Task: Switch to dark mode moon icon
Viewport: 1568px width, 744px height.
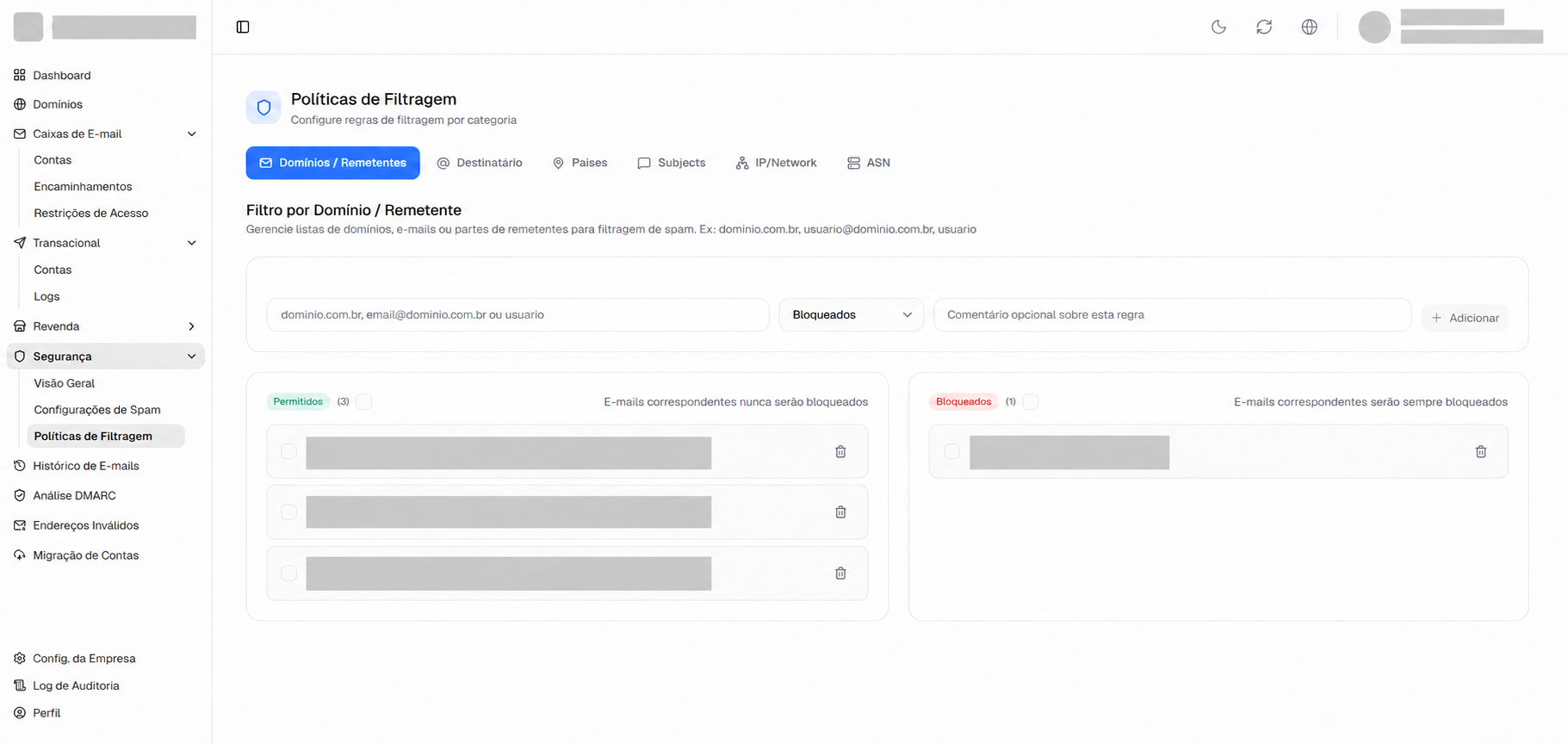Action: point(1218,27)
